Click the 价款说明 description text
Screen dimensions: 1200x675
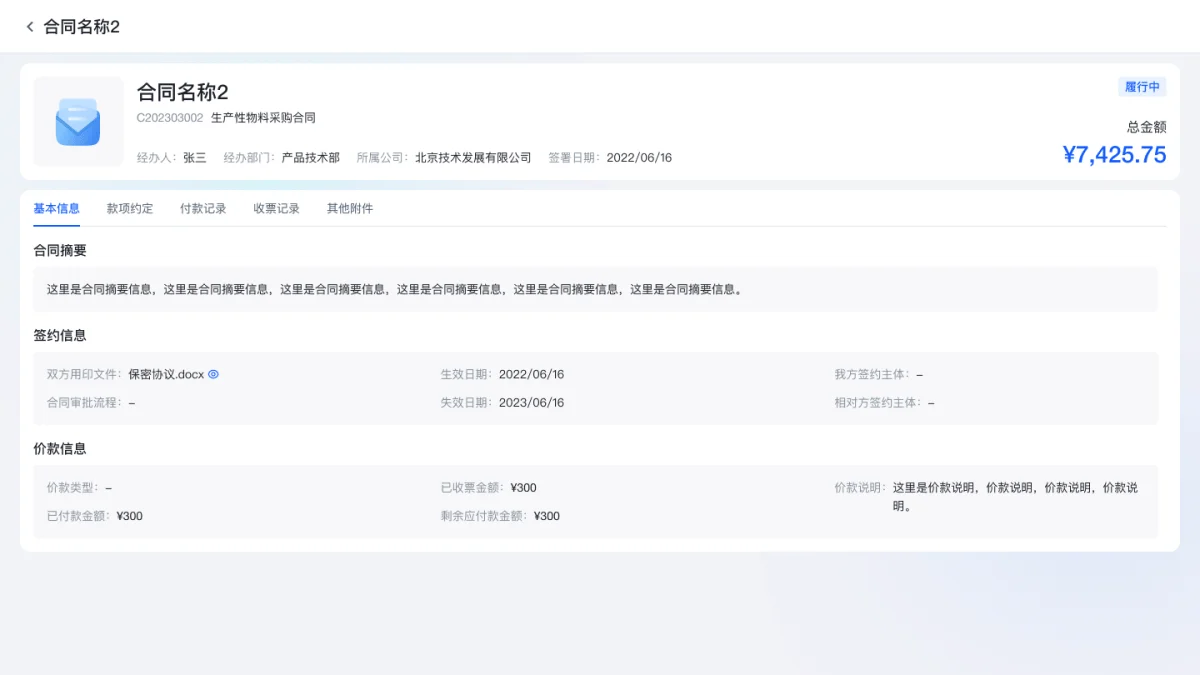click(x=1014, y=496)
